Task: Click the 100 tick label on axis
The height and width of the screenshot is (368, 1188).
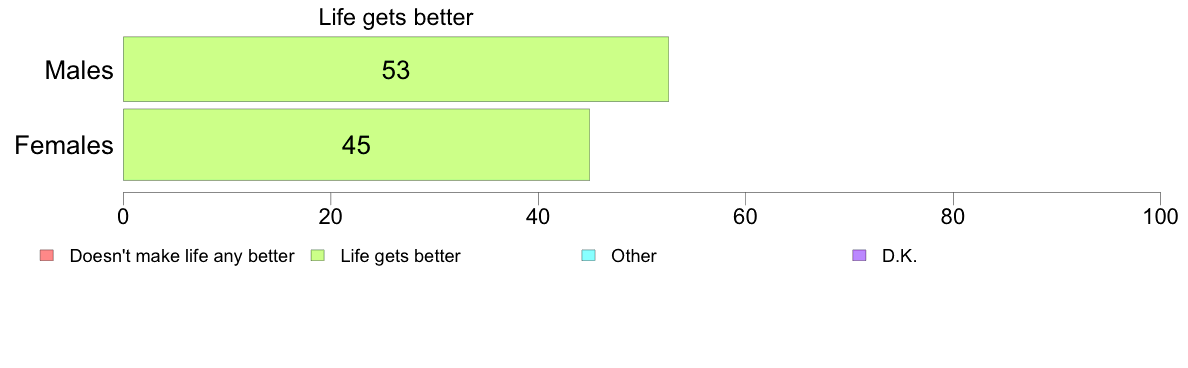Action: (x=1161, y=216)
